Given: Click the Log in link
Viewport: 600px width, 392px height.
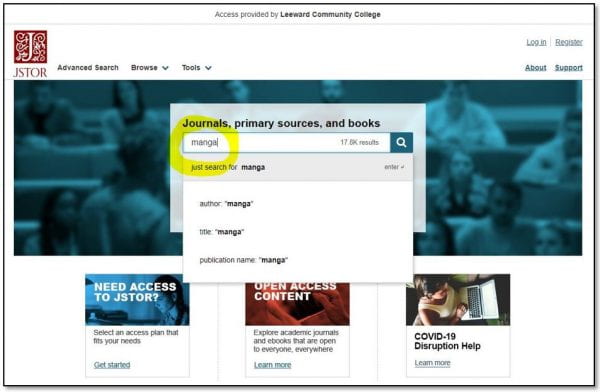Looking at the screenshot, I should 536,42.
